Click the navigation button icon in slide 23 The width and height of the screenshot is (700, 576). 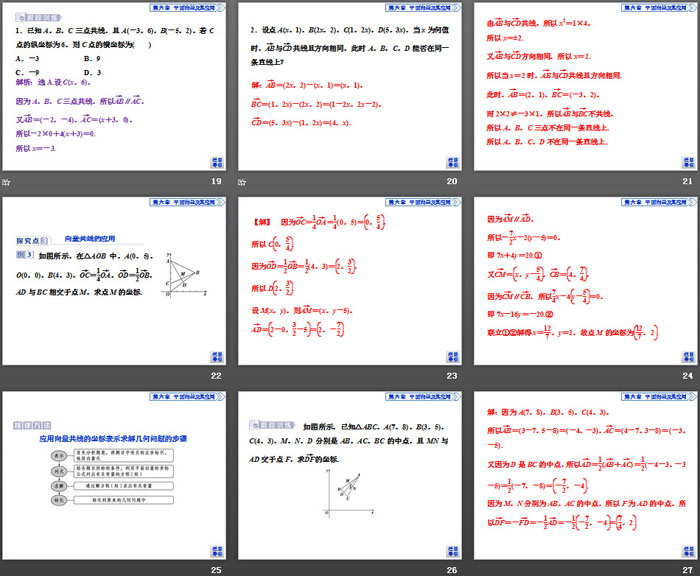click(453, 357)
